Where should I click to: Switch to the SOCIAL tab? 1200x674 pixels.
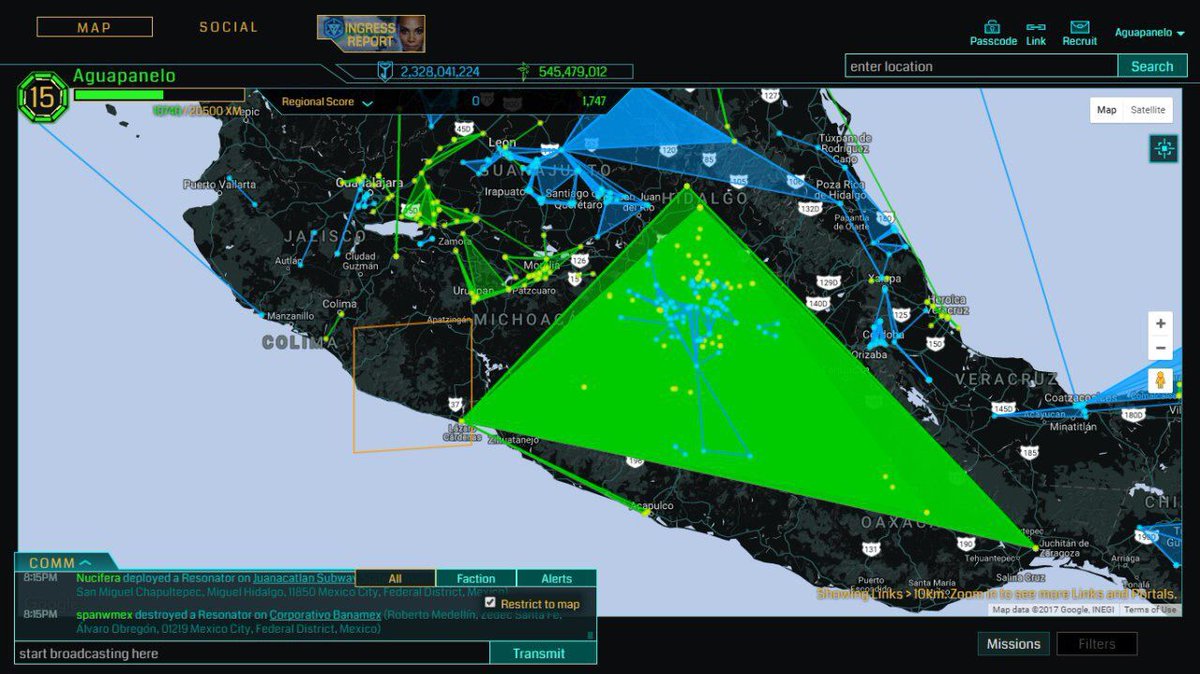pos(228,27)
